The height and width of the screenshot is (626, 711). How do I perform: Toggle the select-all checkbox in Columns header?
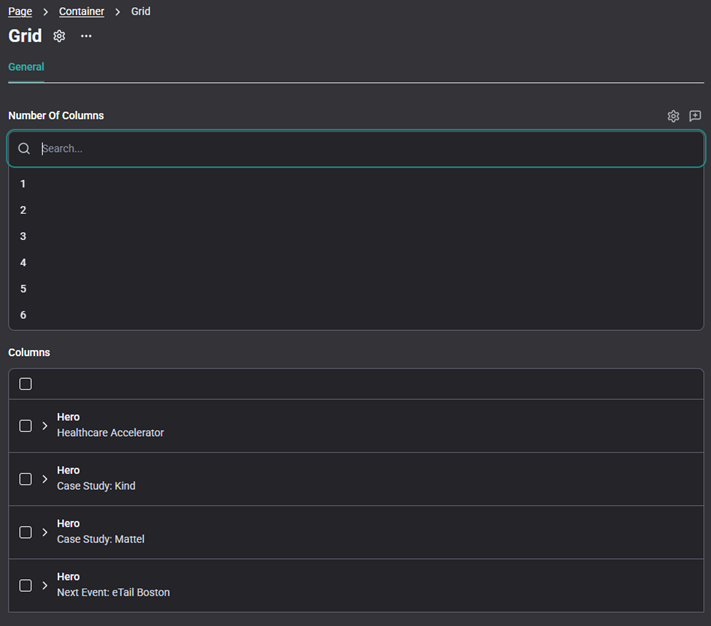[25, 384]
